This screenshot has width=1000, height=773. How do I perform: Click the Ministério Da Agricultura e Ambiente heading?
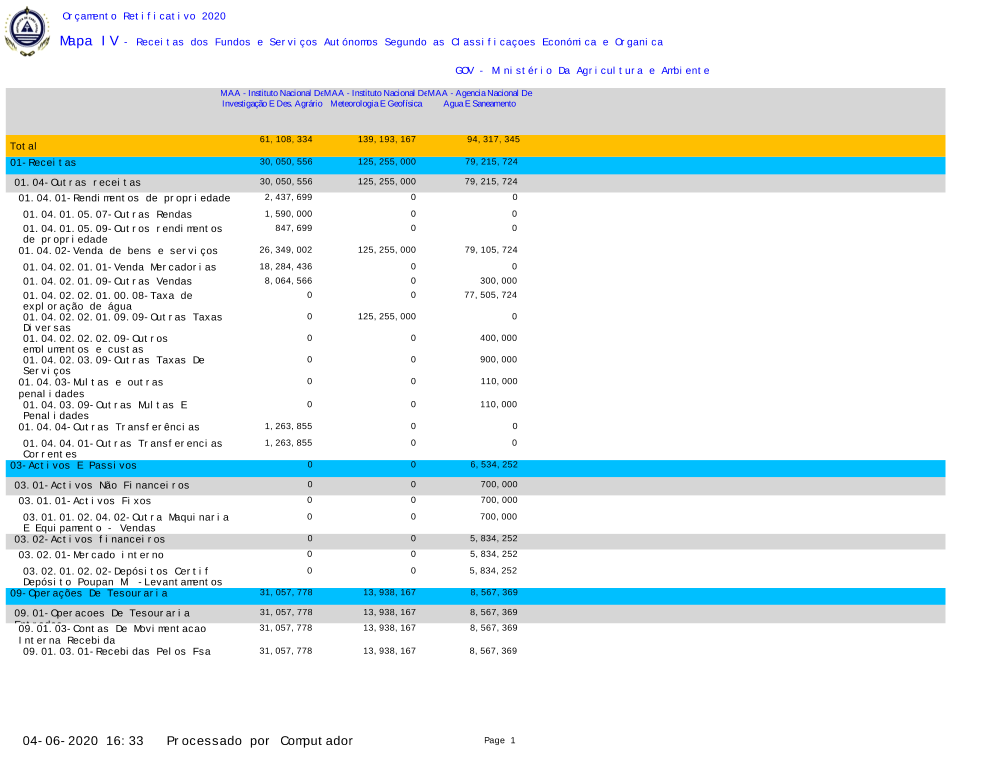point(582,71)
